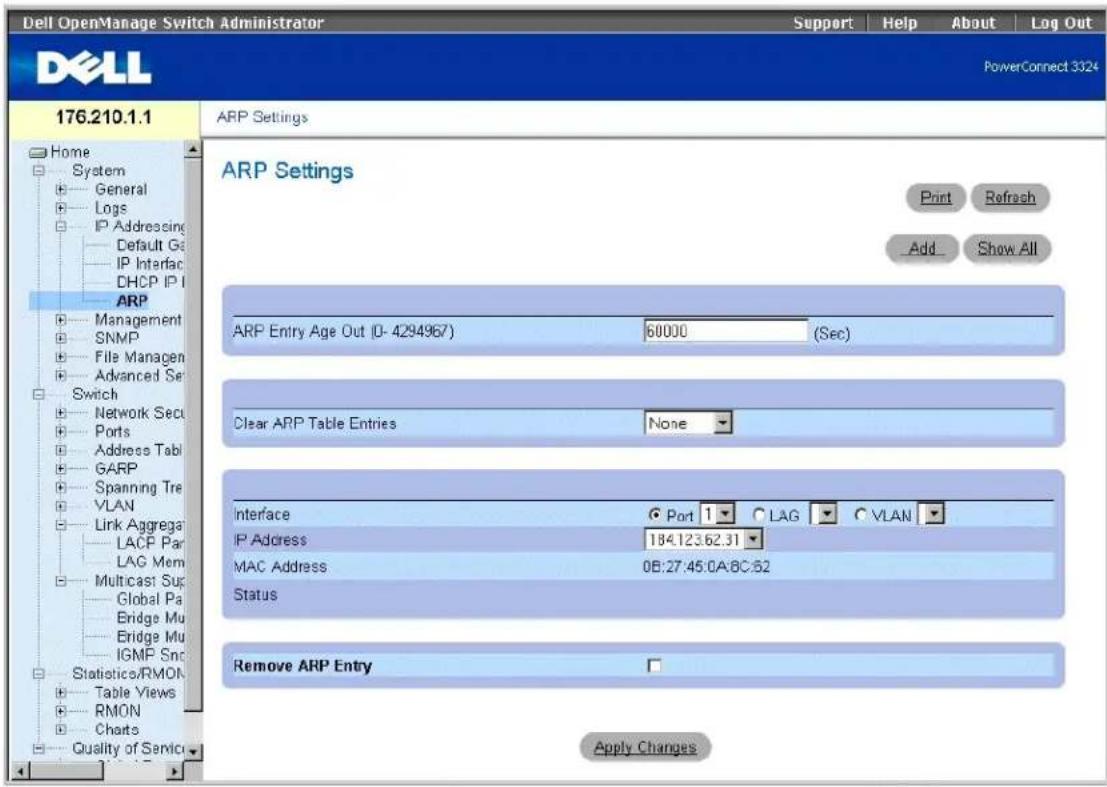Expand the SNMP tree node

61,338
